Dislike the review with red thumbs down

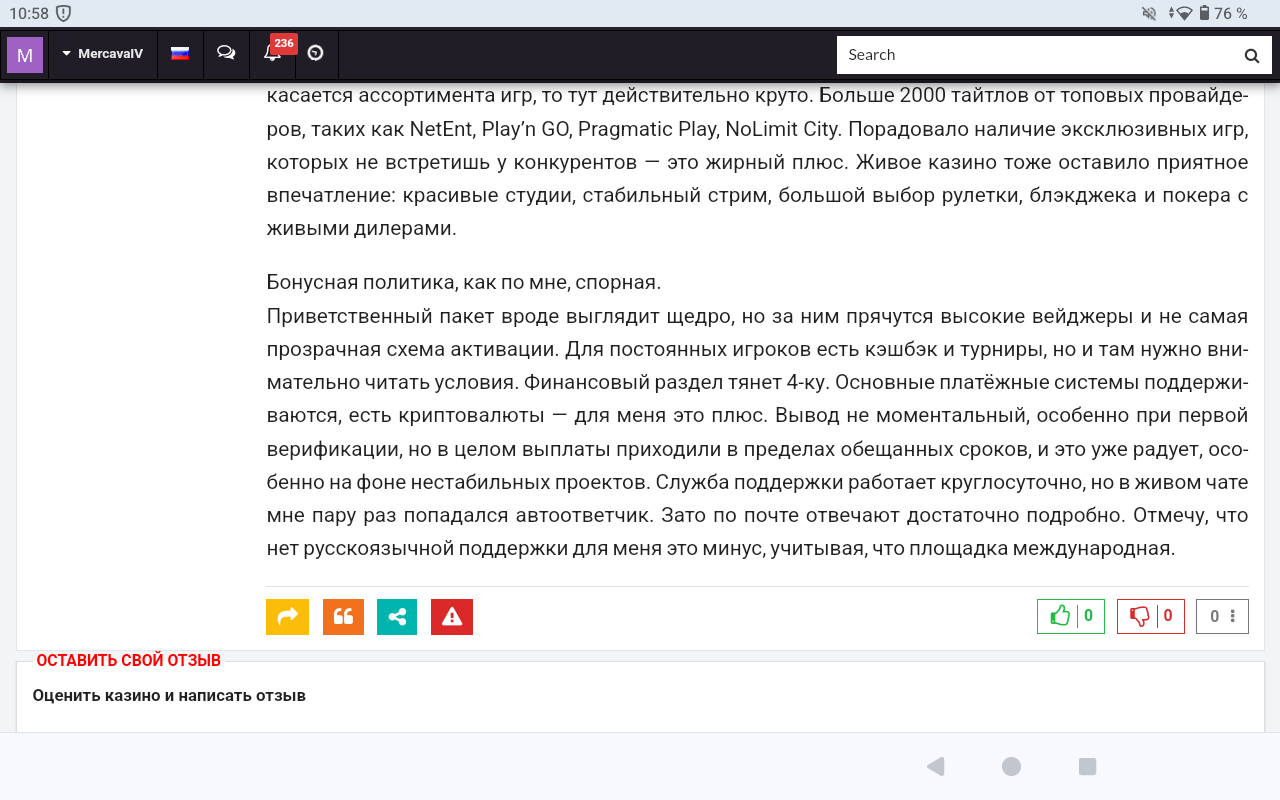pyautogui.click(x=1150, y=616)
